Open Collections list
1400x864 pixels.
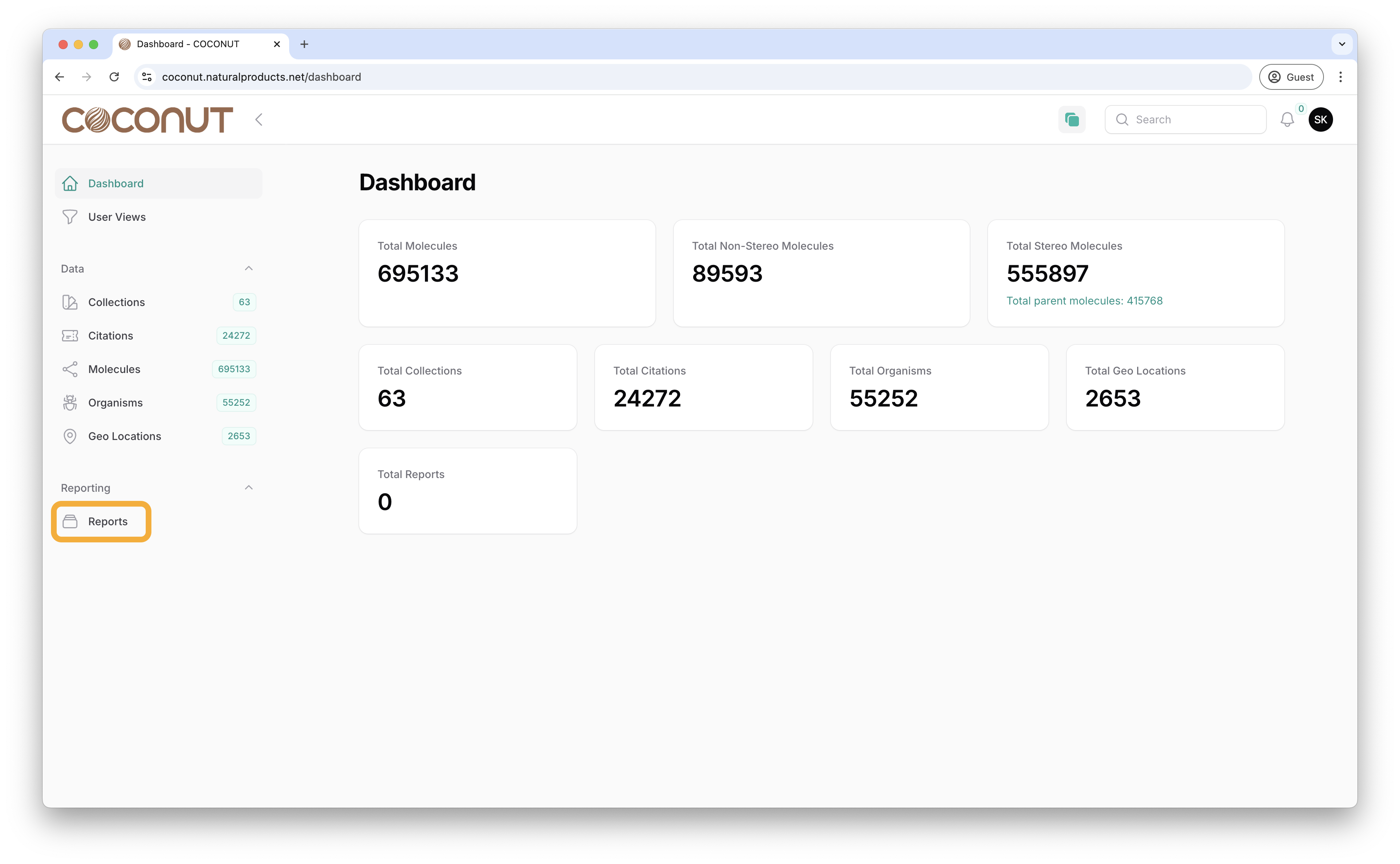tap(158, 302)
